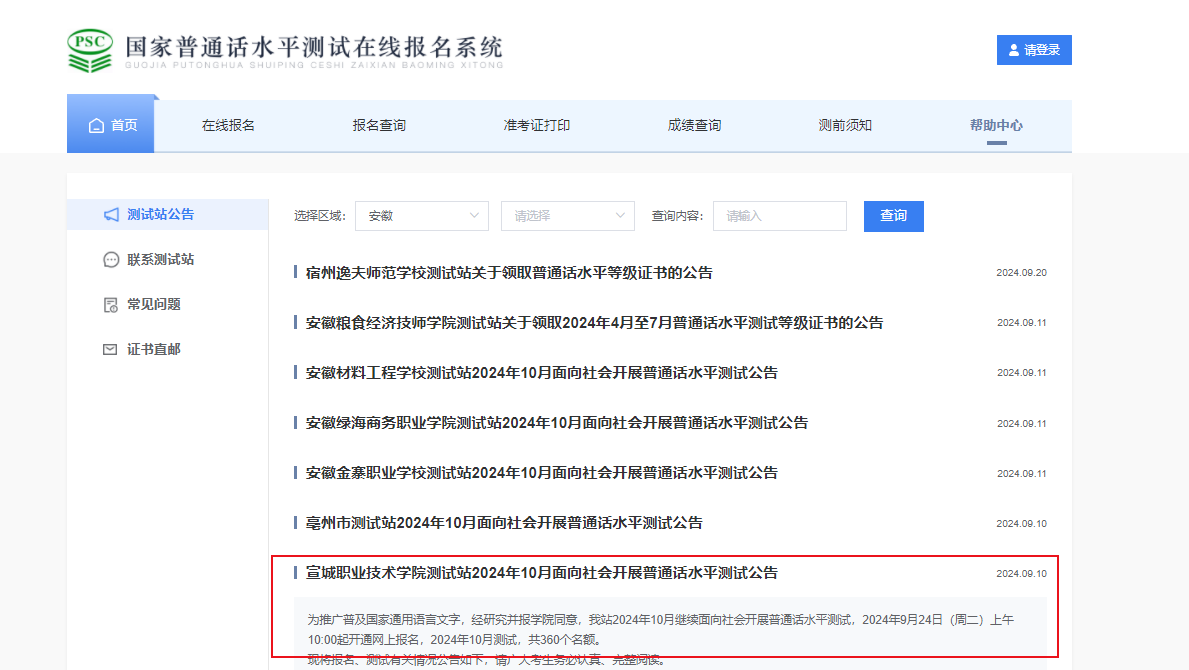The width and height of the screenshot is (1189, 670).
Task: Focus the 查询内容 search input field
Action: [780, 216]
